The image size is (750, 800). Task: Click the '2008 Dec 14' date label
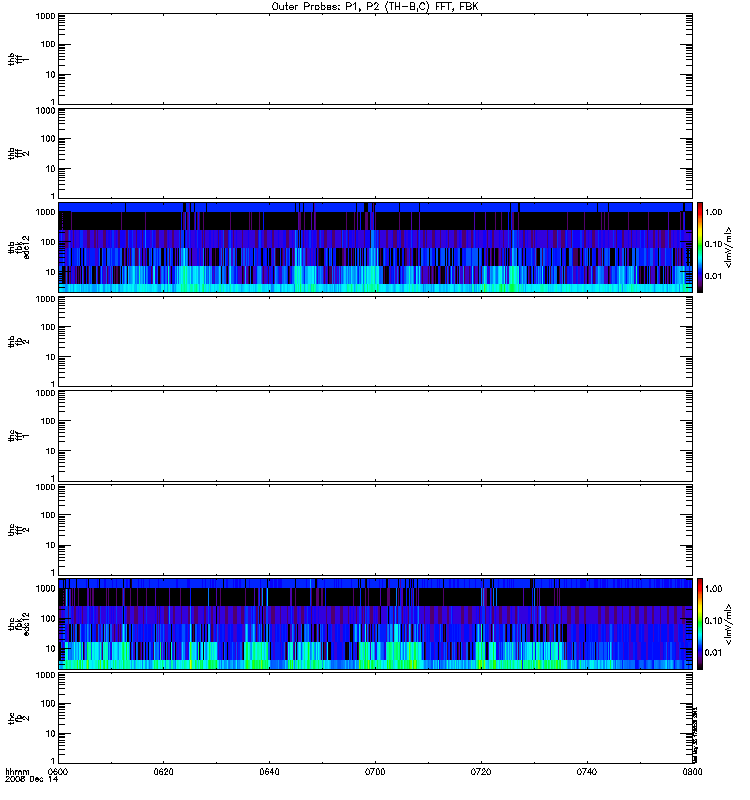pos(32,780)
